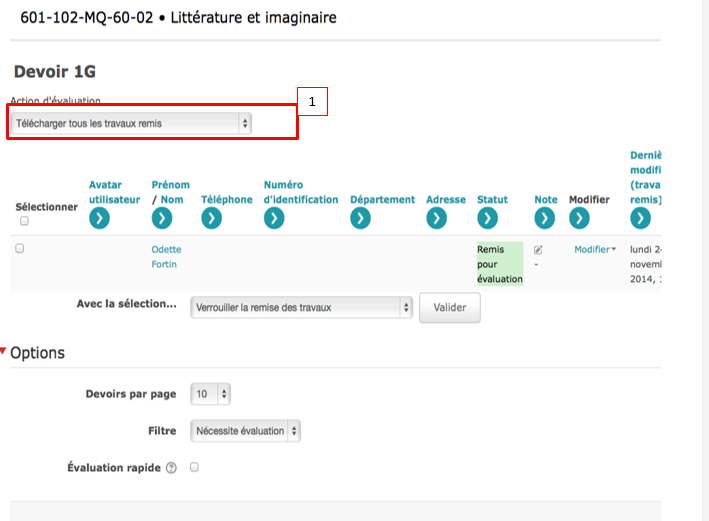Open the Modifier menu for Odette Fortin
This screenshot has width=709, height=521.
pos(594,249)
